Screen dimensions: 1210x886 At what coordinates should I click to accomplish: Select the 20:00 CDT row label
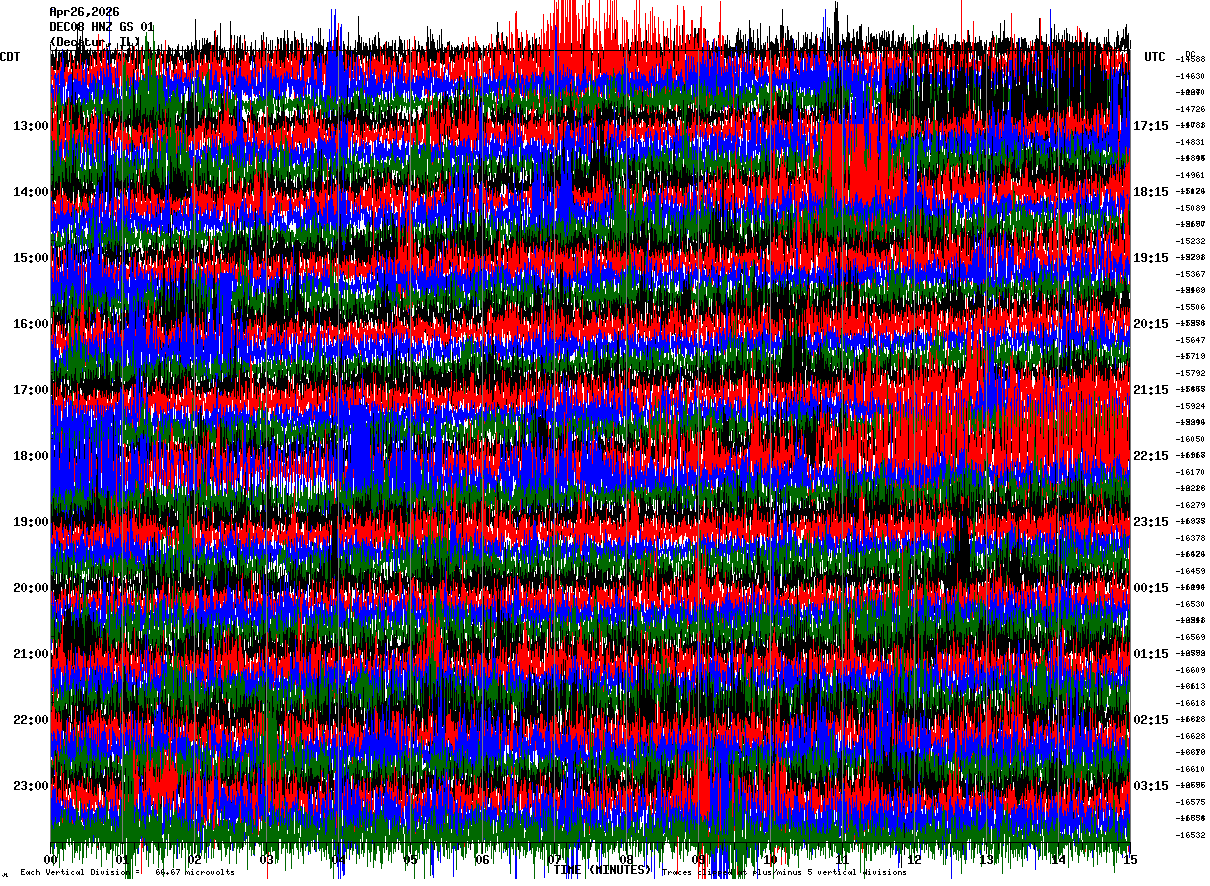(x=30, y=588)
